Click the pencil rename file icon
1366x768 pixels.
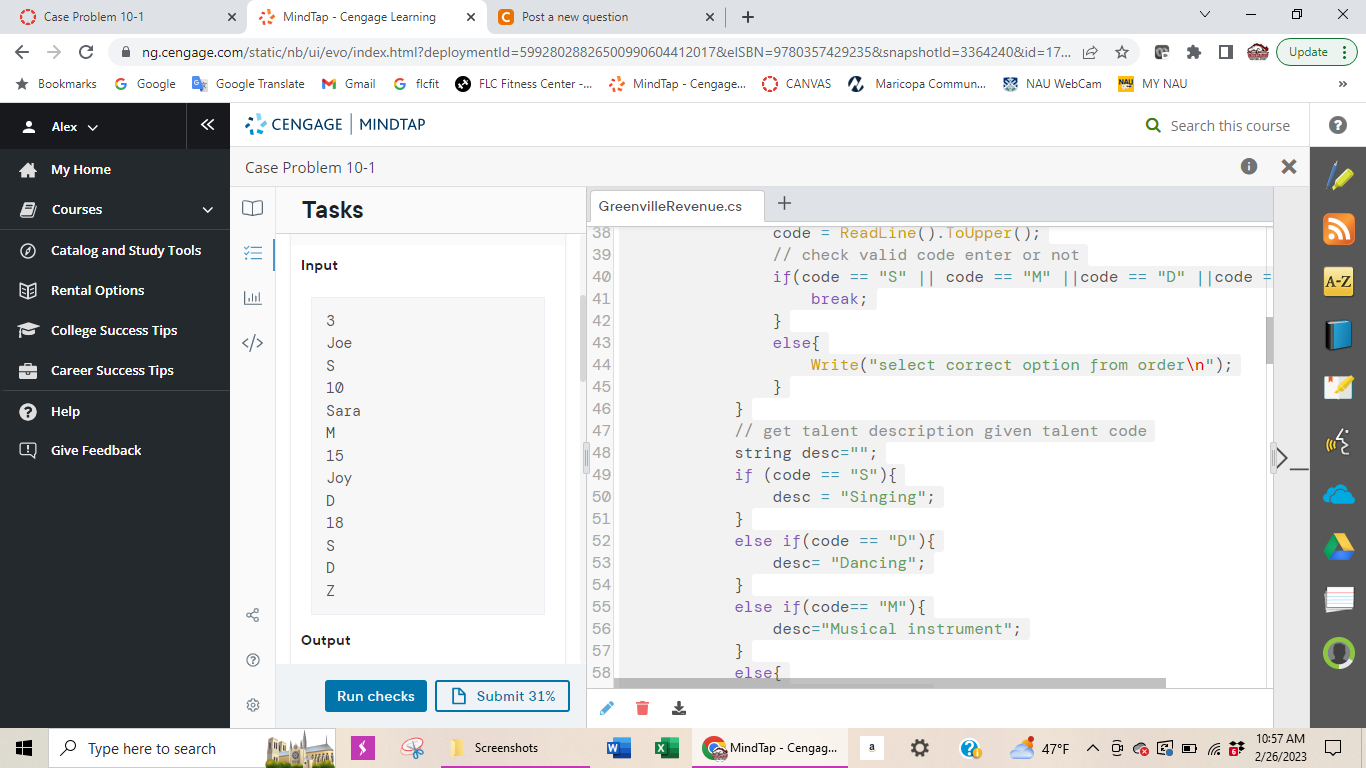[607, 708]
